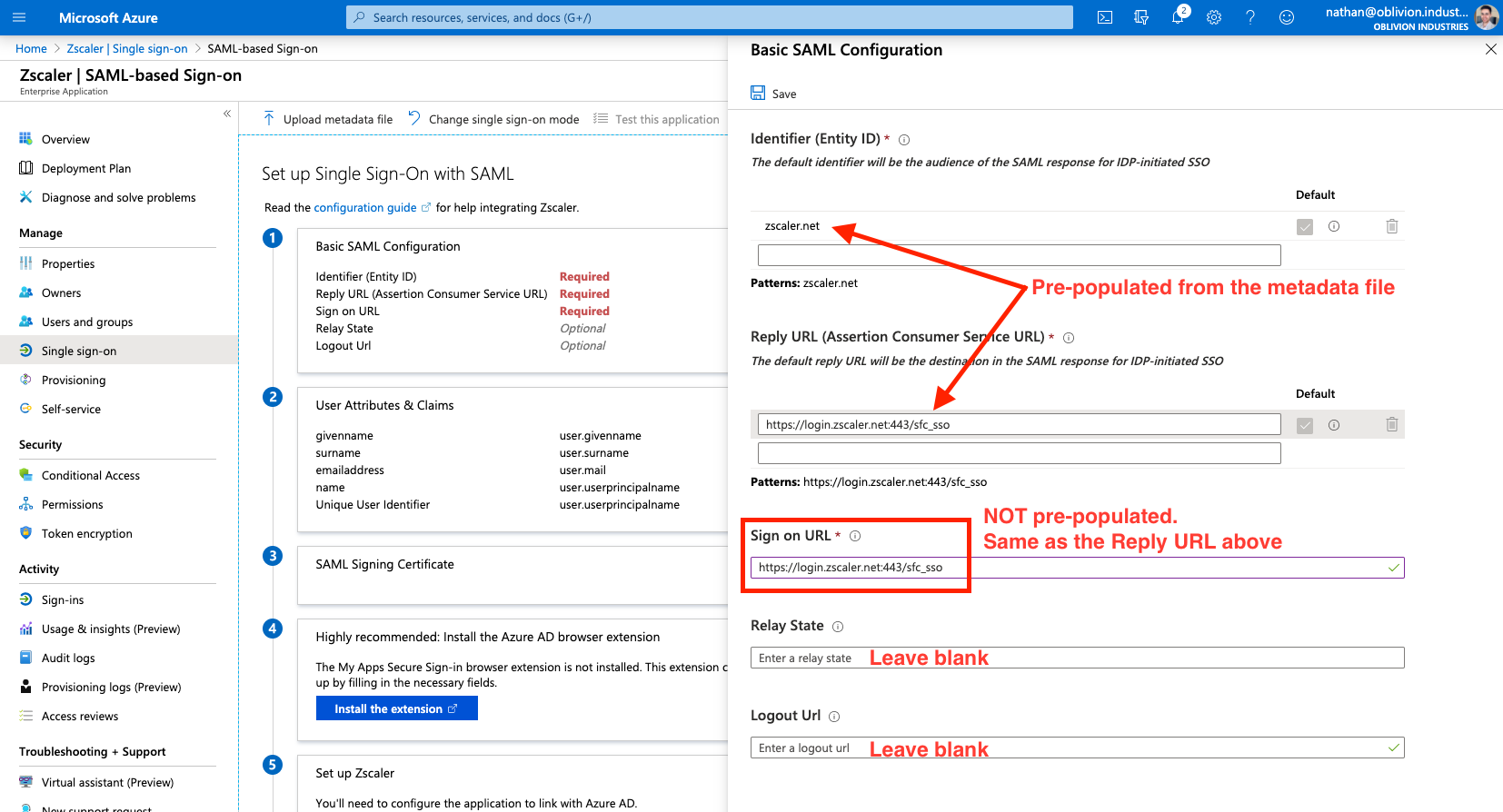1503x812 pixels.
Task: Toggle Default checkbox for the Reply URL
Action: click(1305, 425)
